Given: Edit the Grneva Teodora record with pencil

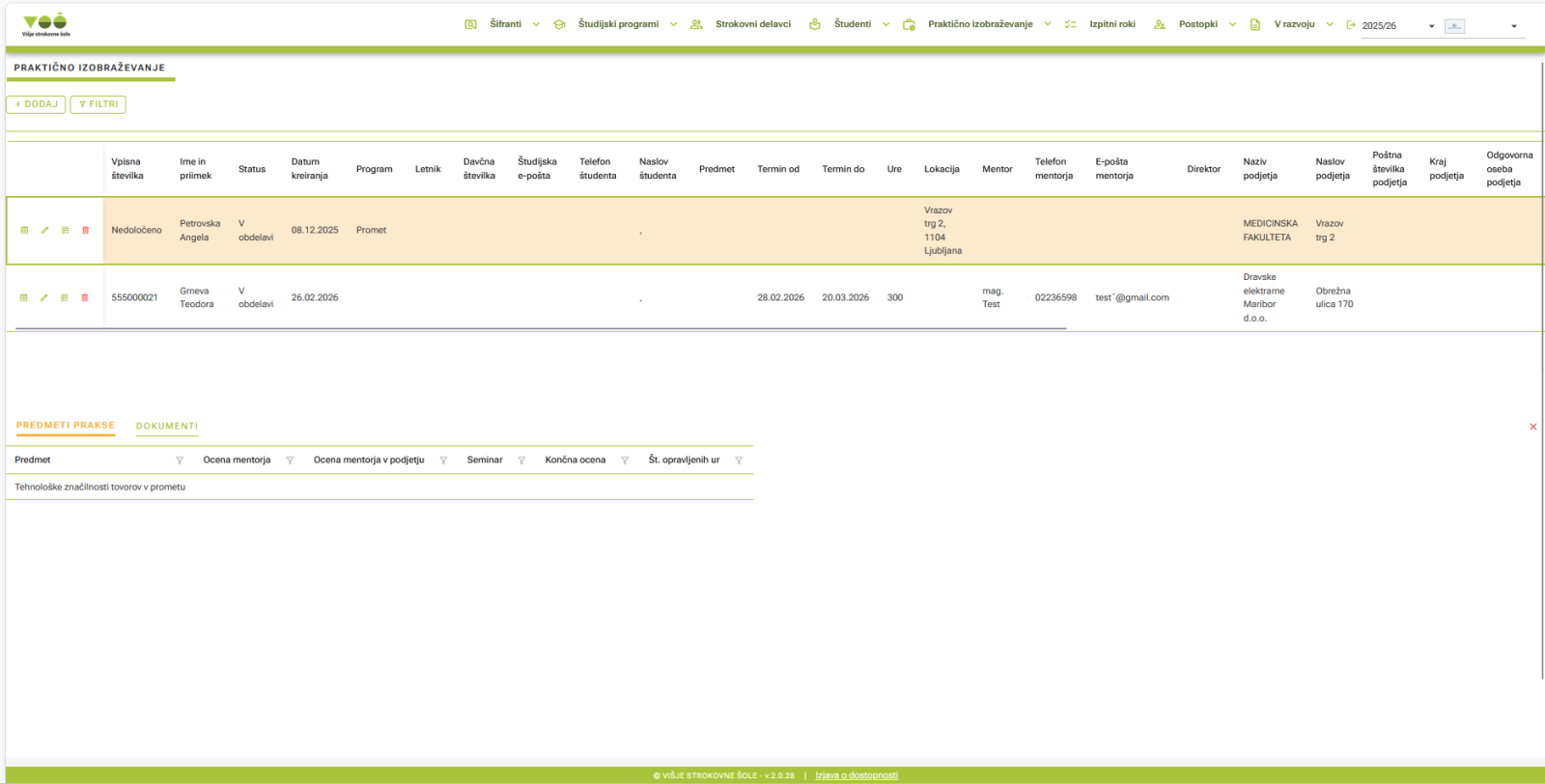Looking at the screenshot, I should tap(43, 298).
